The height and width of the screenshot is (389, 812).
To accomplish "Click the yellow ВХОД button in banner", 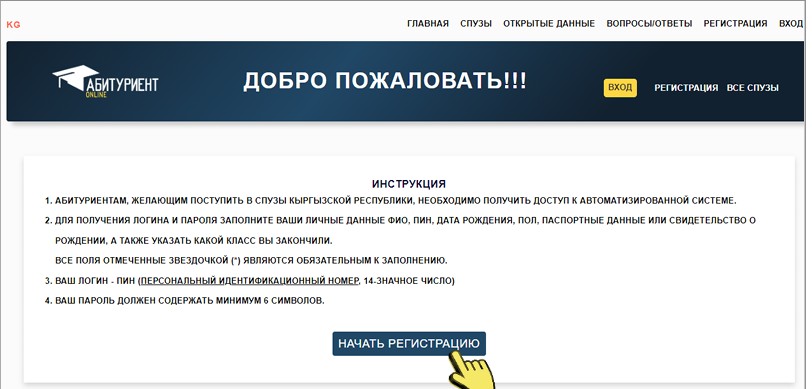I will pyautogui.click(x=620, y=88).
